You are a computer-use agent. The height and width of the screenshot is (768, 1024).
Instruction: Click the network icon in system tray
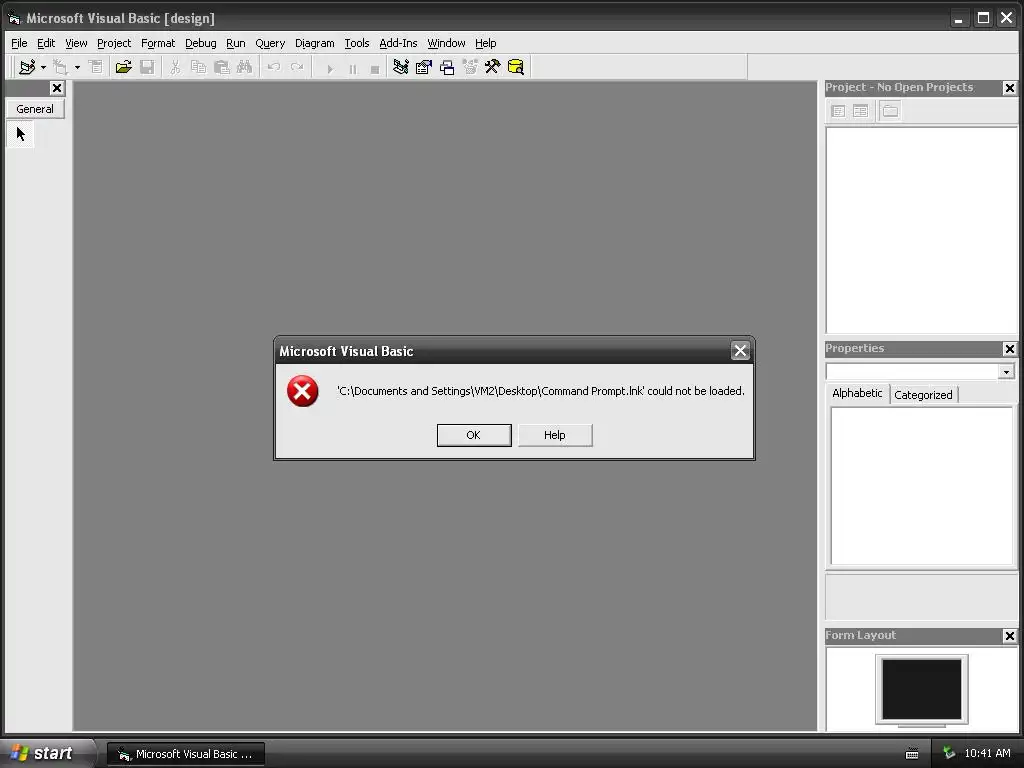pyautogui.click(x=949, y=754)
